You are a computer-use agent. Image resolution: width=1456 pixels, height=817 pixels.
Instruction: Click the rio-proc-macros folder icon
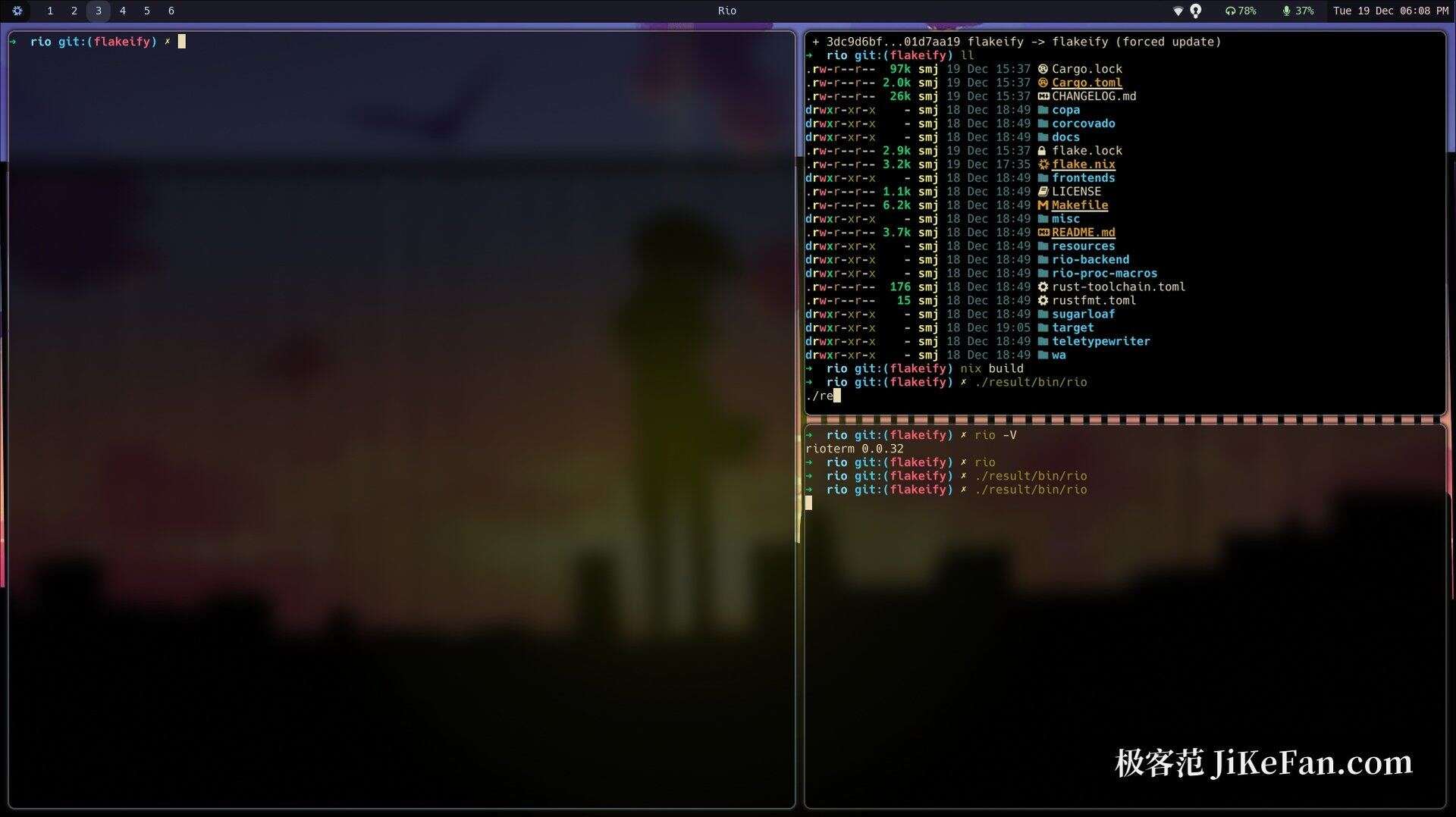point(1043,274)
